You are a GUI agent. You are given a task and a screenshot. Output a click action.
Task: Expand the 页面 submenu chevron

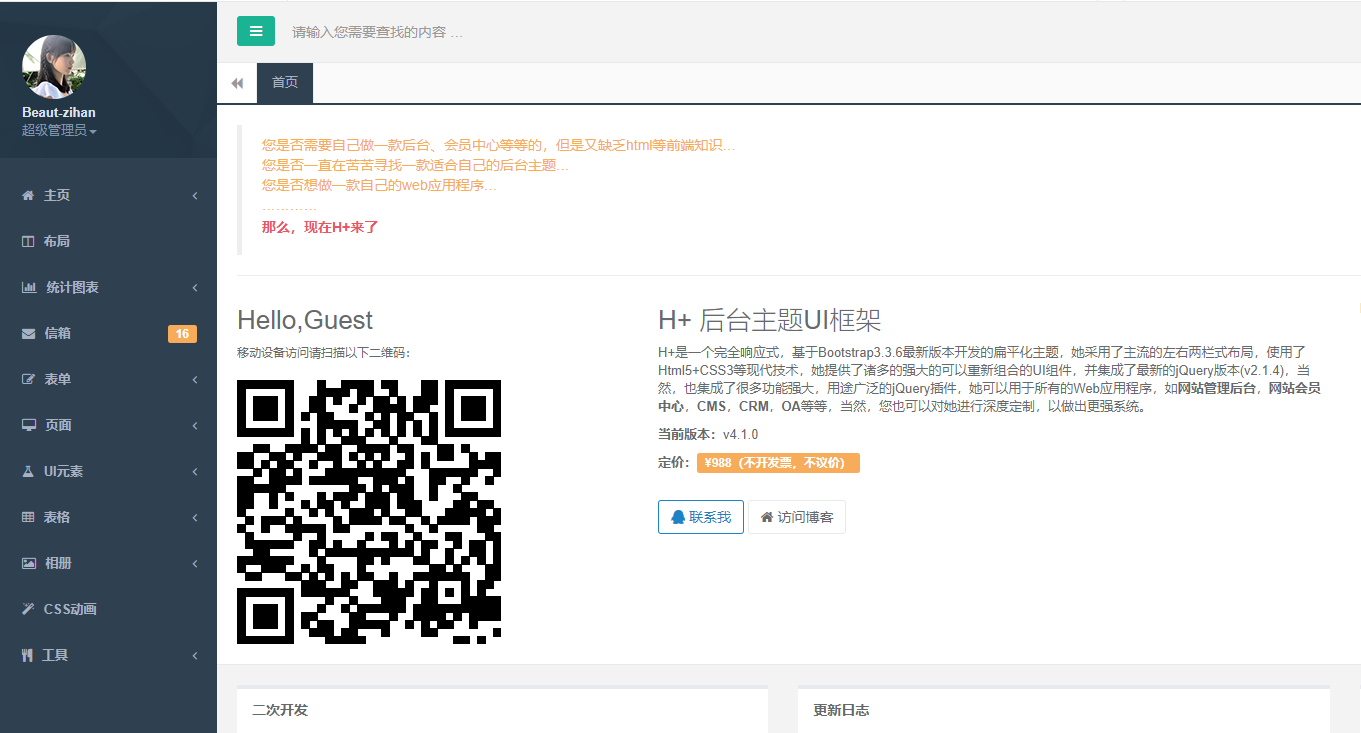(x=195, y=426)
